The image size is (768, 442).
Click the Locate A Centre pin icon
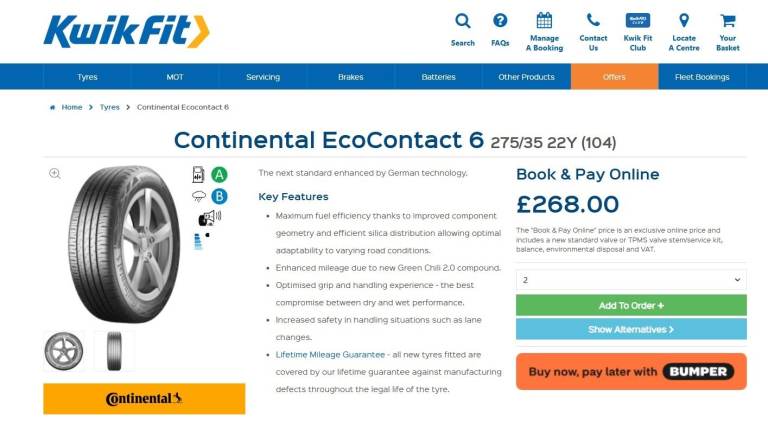(x=684, y=20)
